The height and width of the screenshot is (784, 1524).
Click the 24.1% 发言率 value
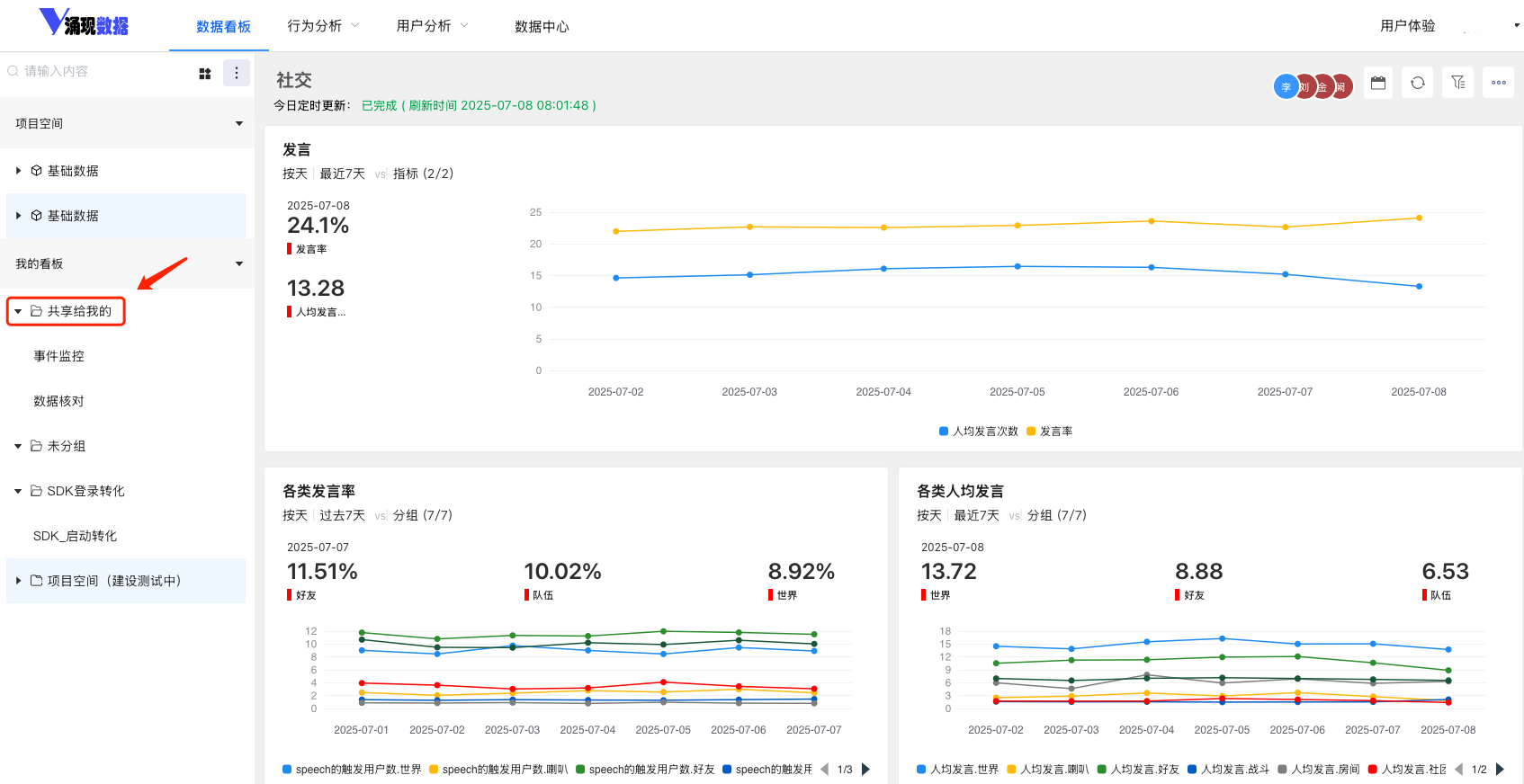pos(318,226)
